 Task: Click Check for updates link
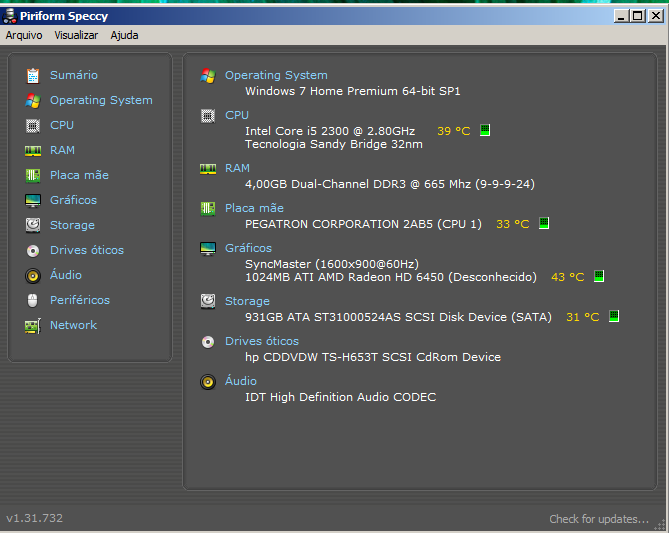click(x=599, y=519)
